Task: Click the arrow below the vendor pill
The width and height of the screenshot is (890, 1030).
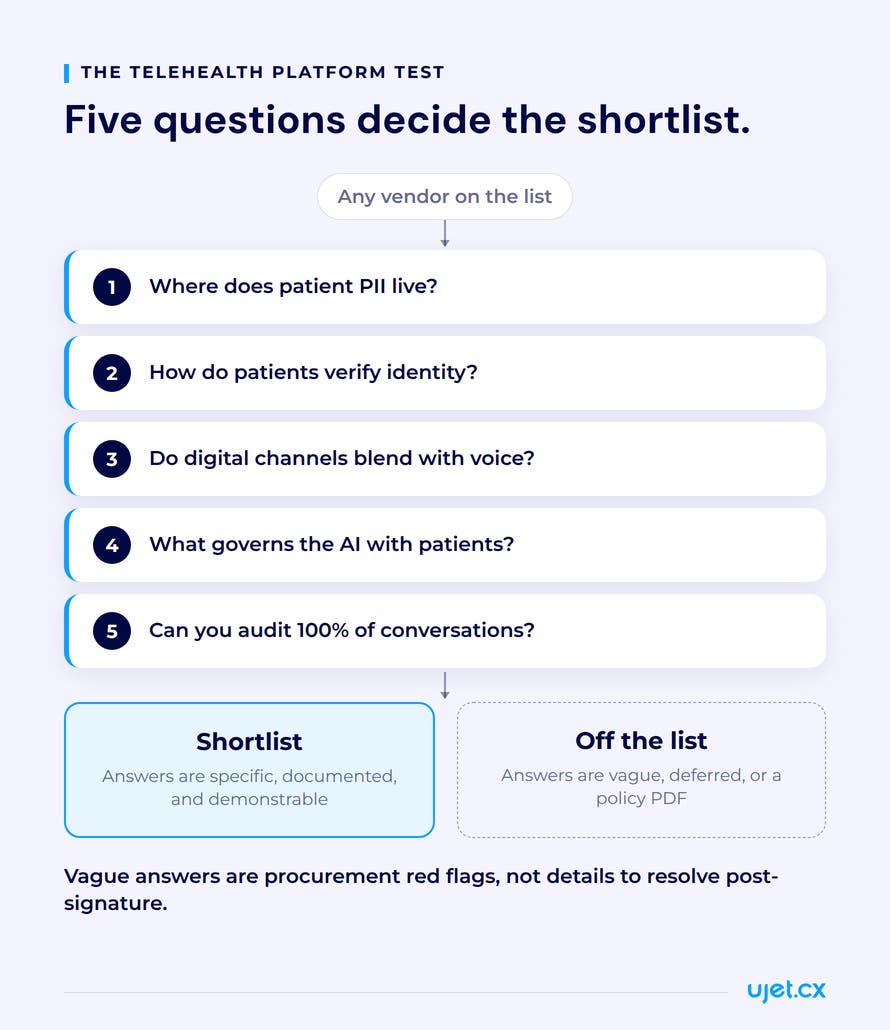Action: coord(445,234)
